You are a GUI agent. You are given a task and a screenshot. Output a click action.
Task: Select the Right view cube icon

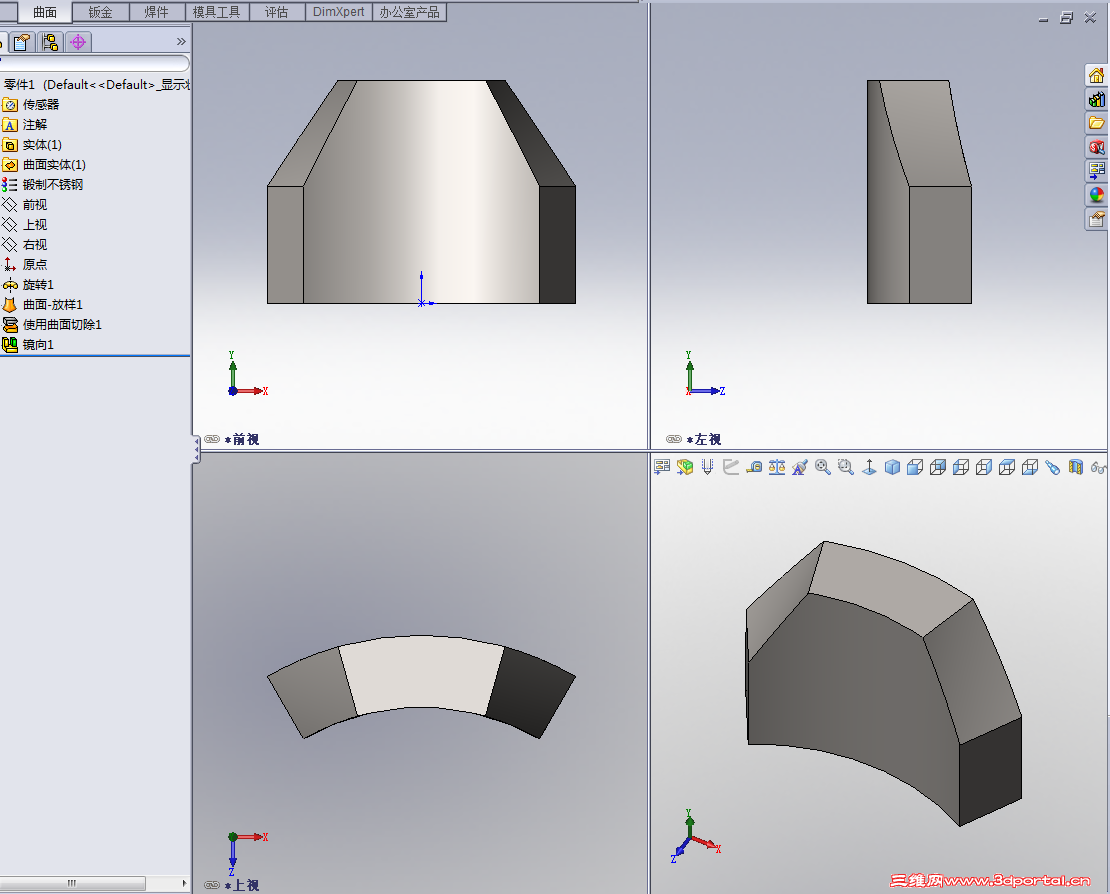[x=984, y=467]
